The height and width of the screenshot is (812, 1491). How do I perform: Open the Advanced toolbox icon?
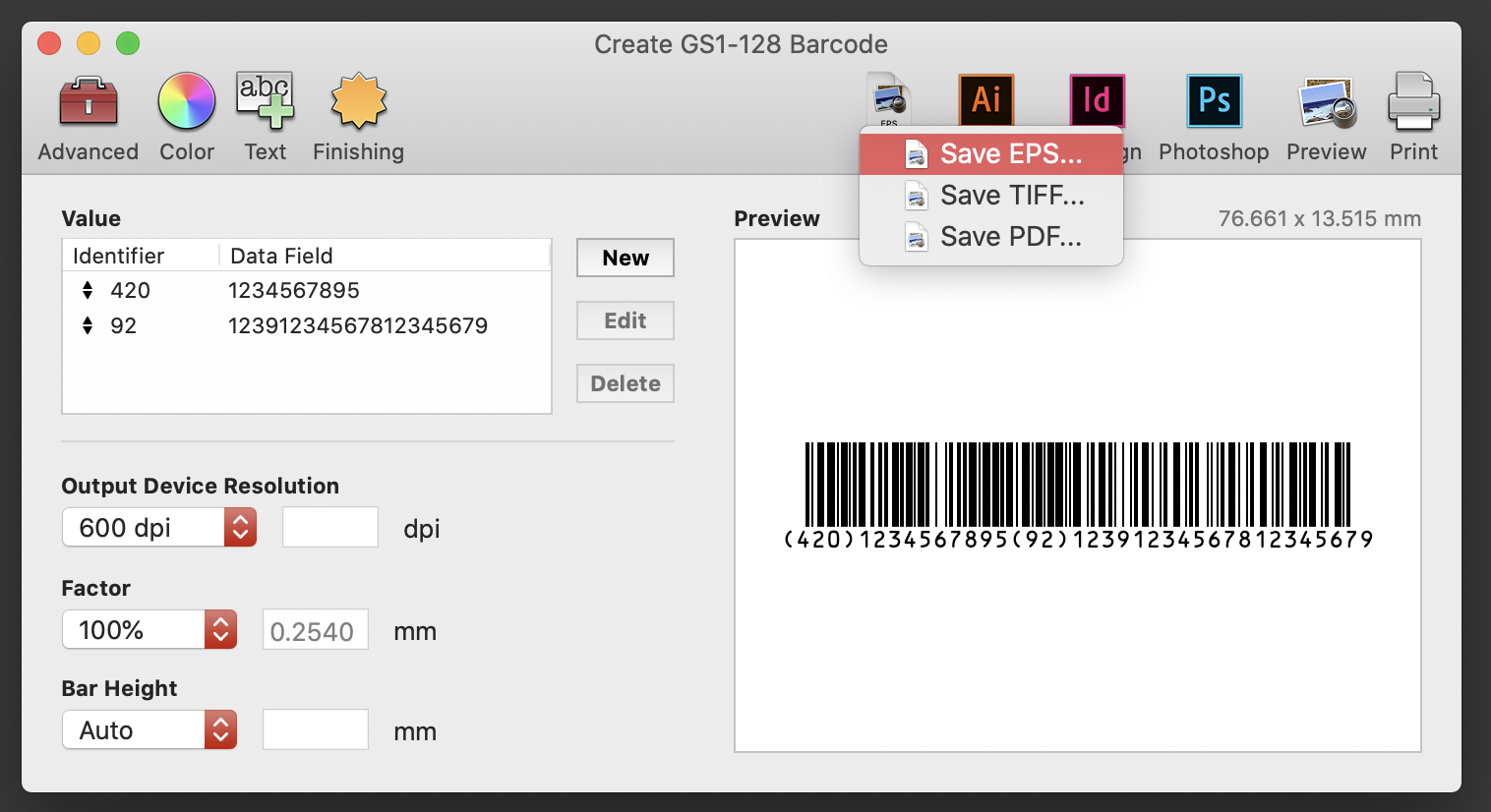coord(89,101)
